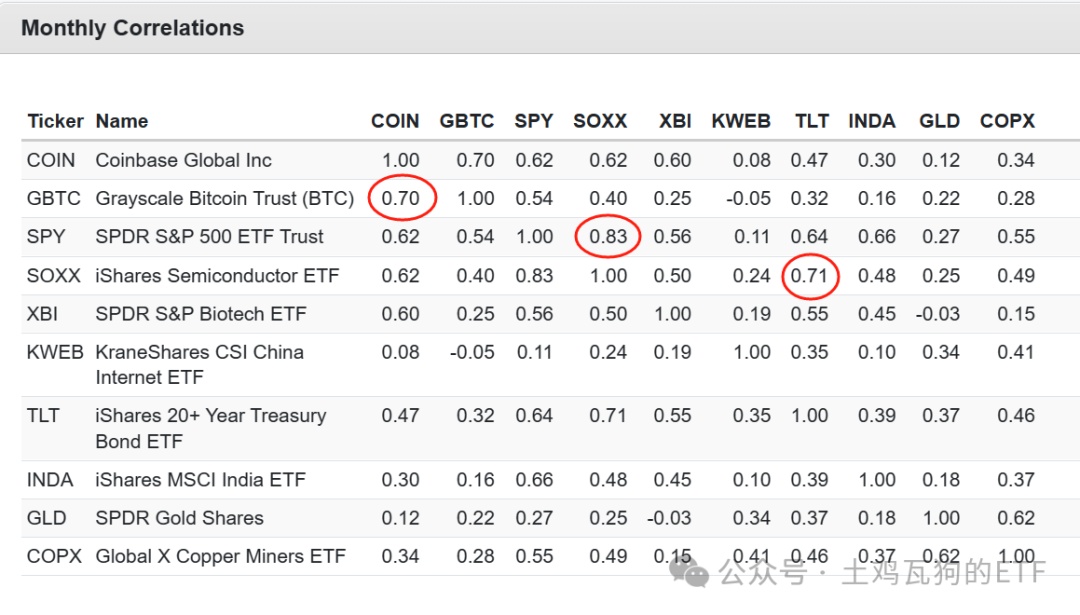This screenshot has height=615, width=1080.
Task: Click the SOXX column header
Action: tap(600, 121)
